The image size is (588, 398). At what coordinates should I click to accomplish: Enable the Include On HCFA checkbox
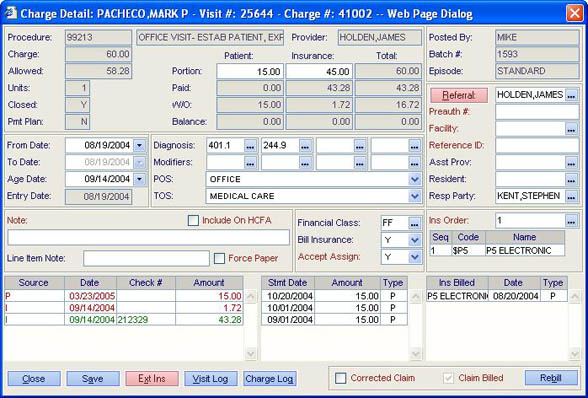[x=193, y=221]
